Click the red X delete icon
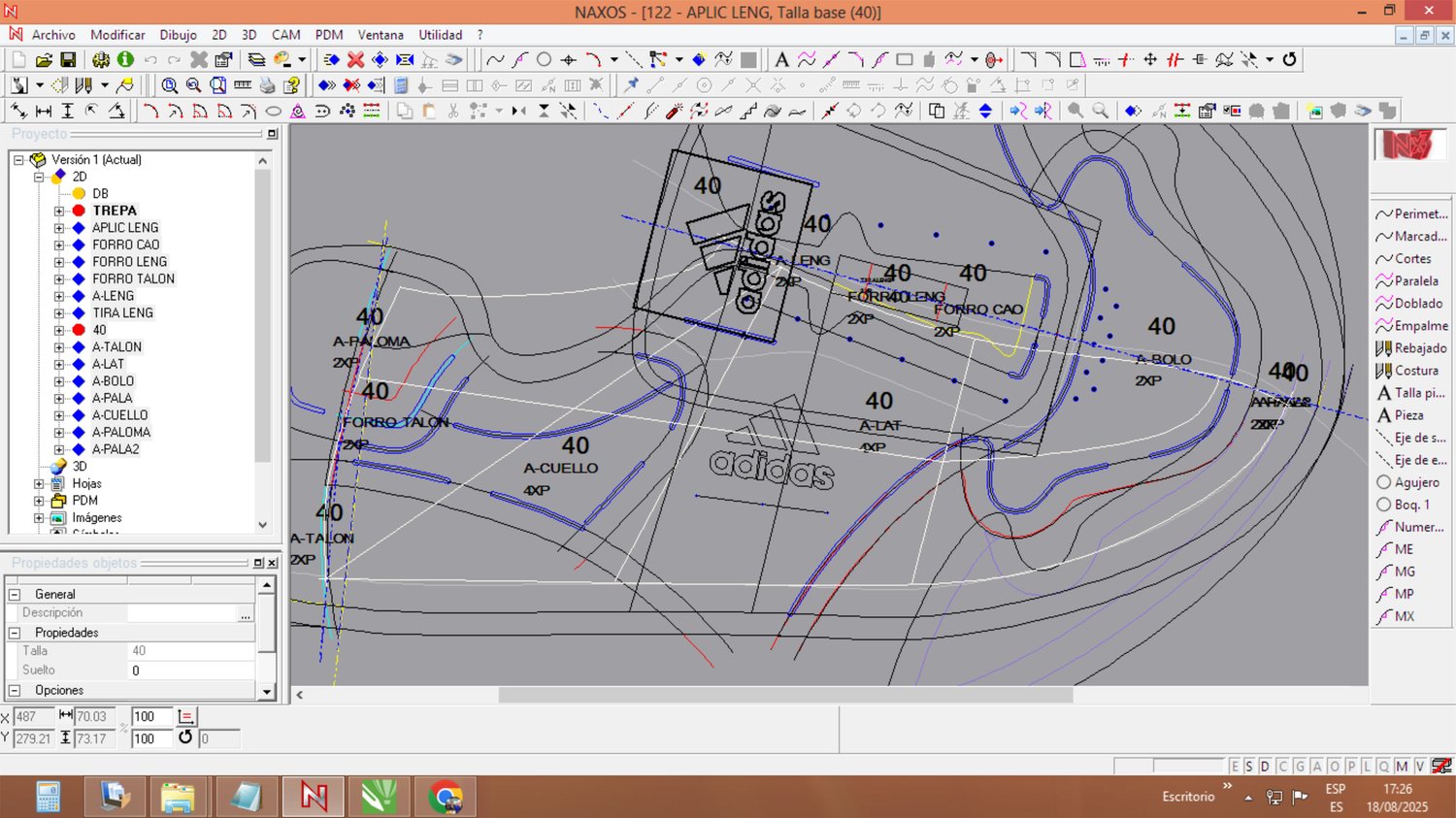The height and width of the screenshot is (818, 1456). coord(356,60)
